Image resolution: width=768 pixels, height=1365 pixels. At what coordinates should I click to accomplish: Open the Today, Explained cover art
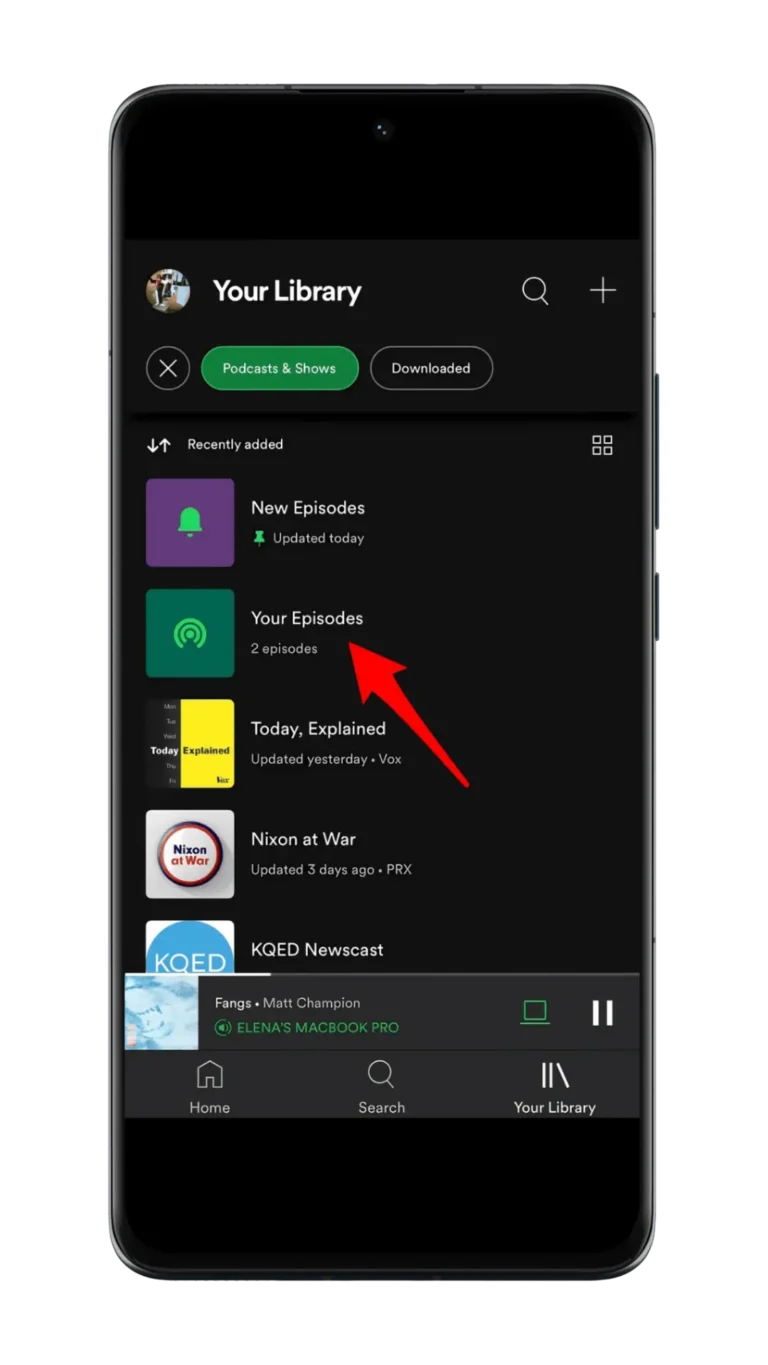[190, 743]
